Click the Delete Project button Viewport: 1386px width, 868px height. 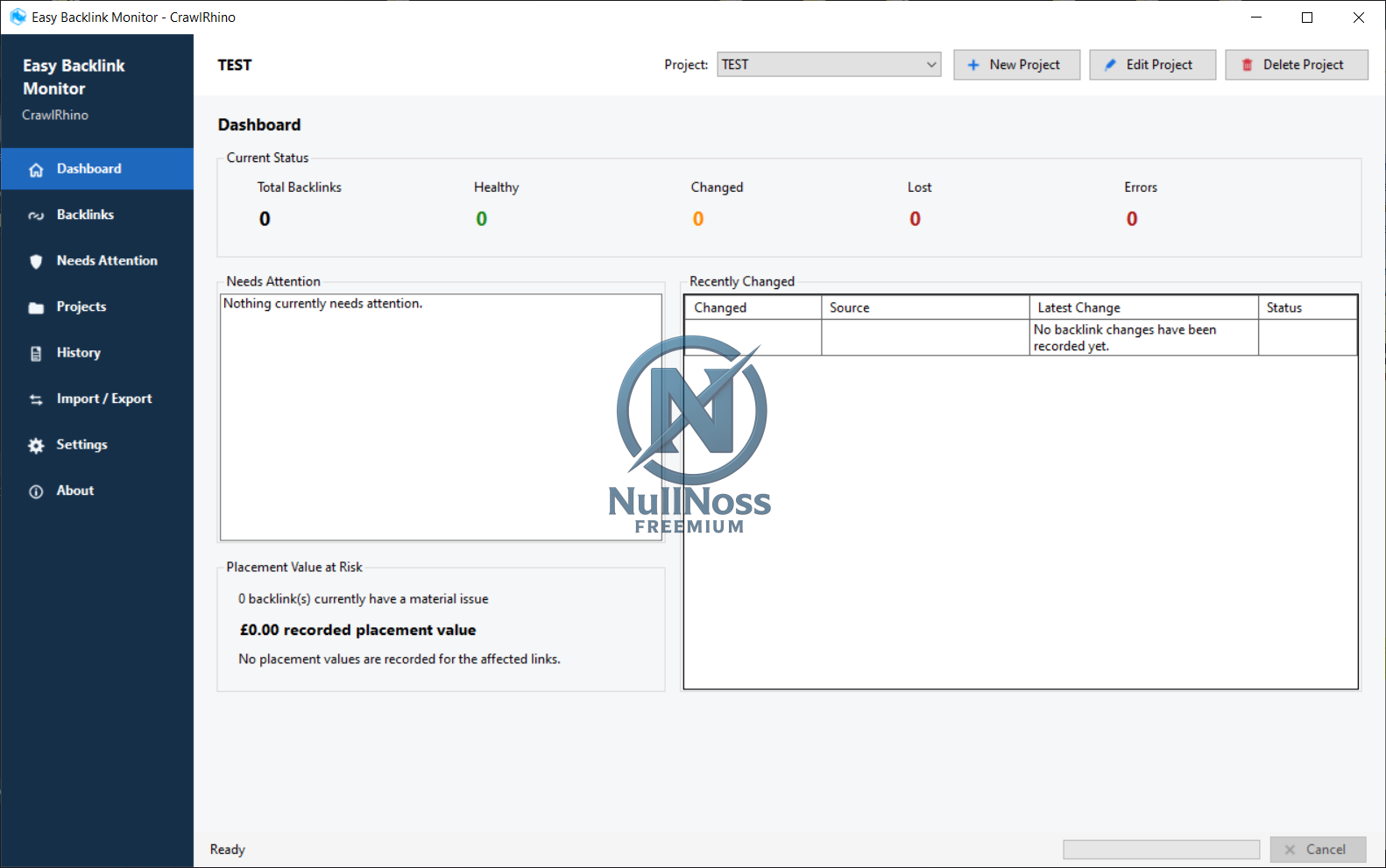(1297, 65)
